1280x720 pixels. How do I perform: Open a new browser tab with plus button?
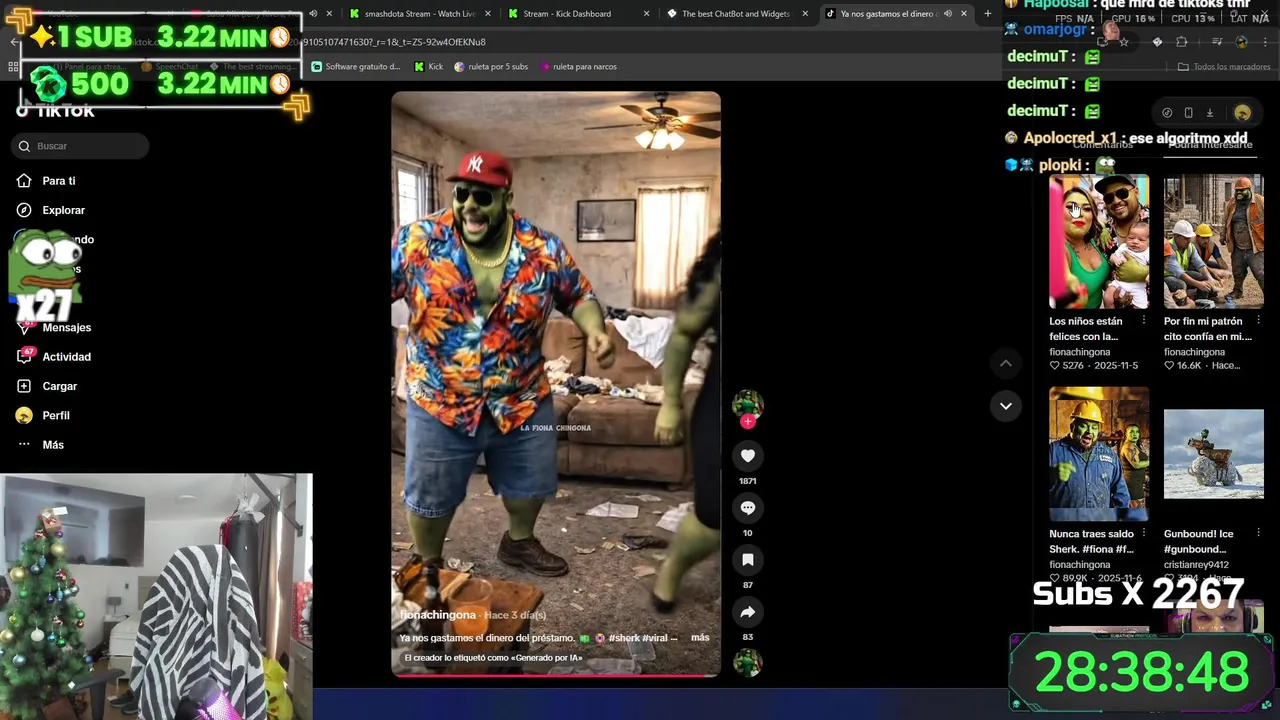point(988,14)
